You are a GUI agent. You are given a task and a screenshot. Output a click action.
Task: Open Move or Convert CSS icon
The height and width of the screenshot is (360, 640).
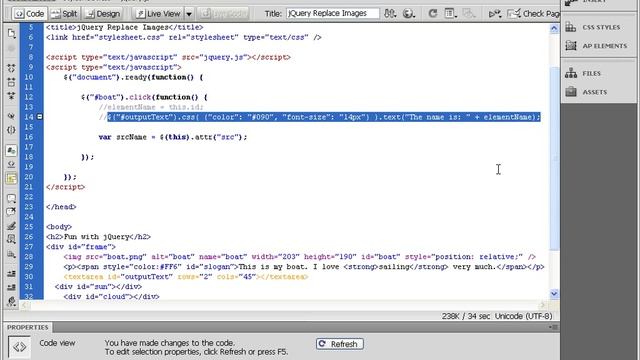(x=11, y=254)
